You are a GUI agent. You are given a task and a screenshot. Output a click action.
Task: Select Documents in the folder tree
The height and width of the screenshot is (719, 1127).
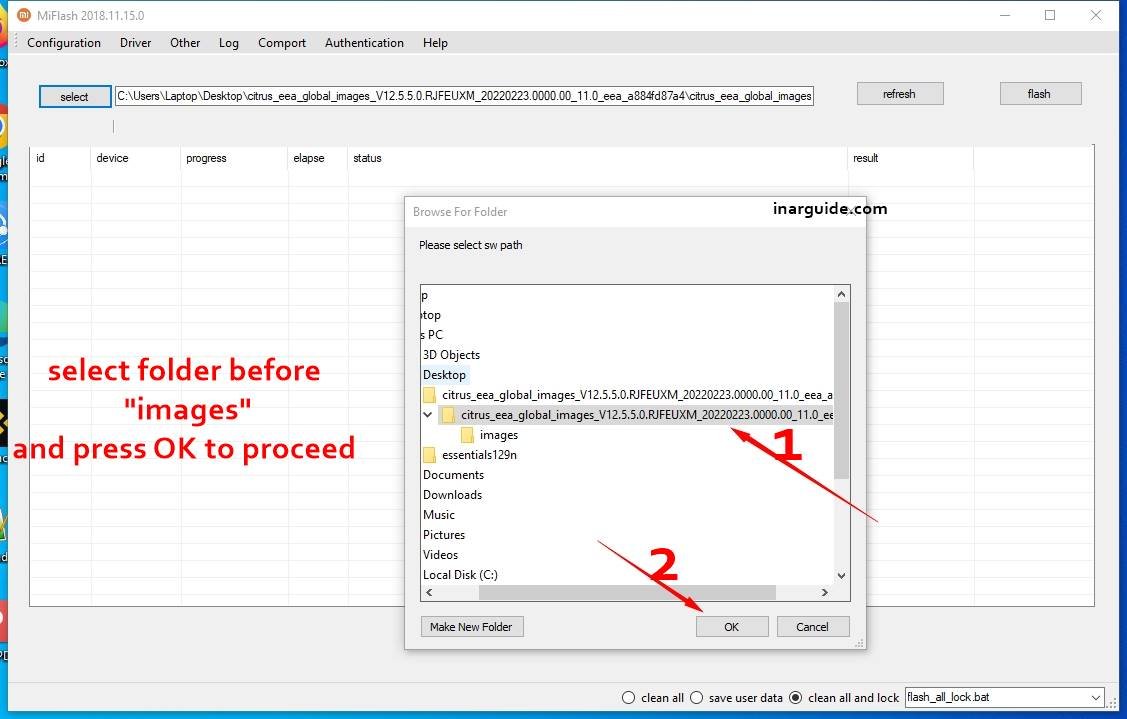click(454, 475)
